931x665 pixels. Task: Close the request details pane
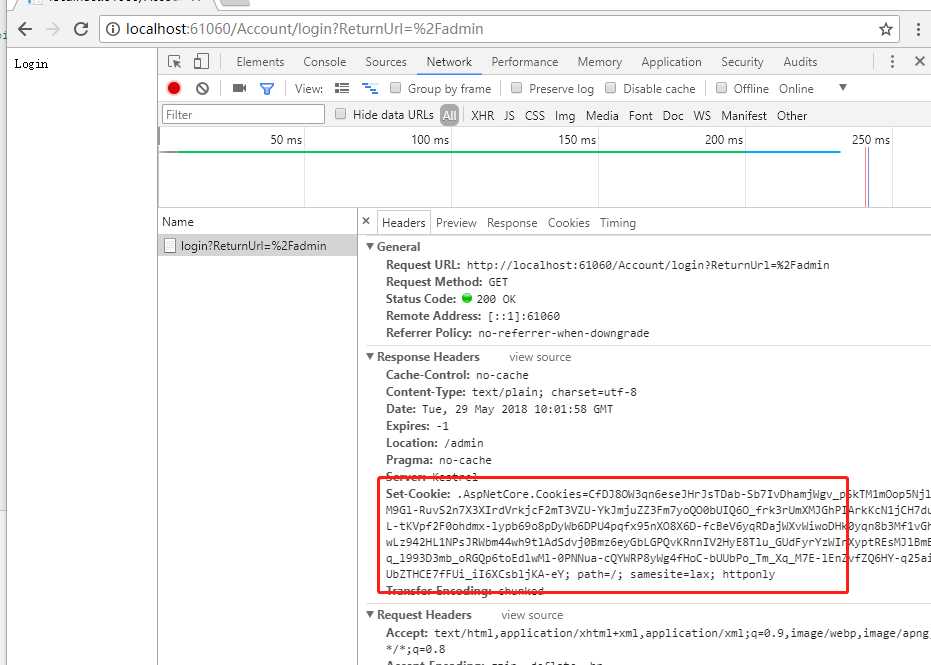366,221
